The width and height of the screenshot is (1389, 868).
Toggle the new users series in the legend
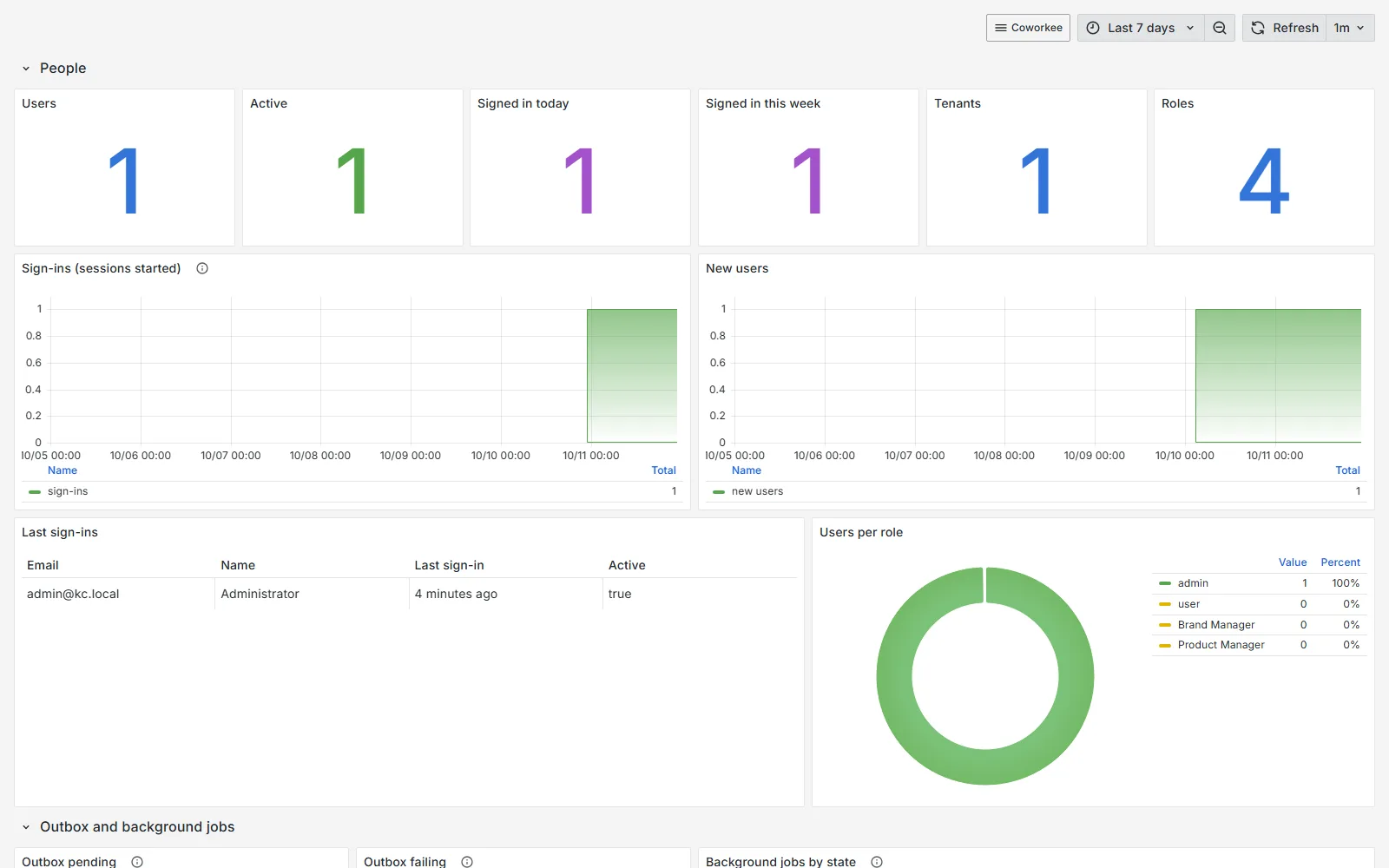point(757,491)
